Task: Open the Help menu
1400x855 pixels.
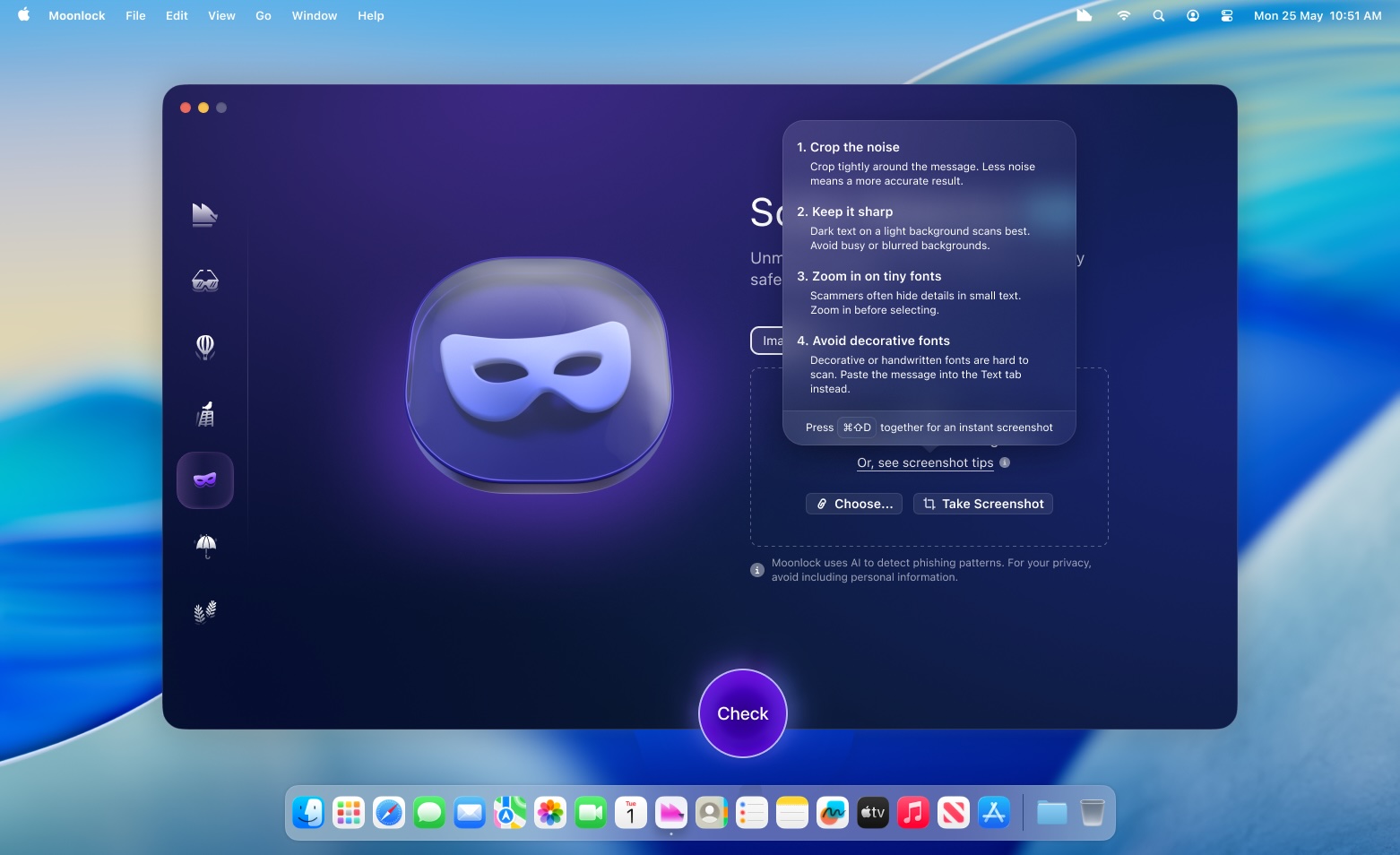Action: (x=371, y=15)
